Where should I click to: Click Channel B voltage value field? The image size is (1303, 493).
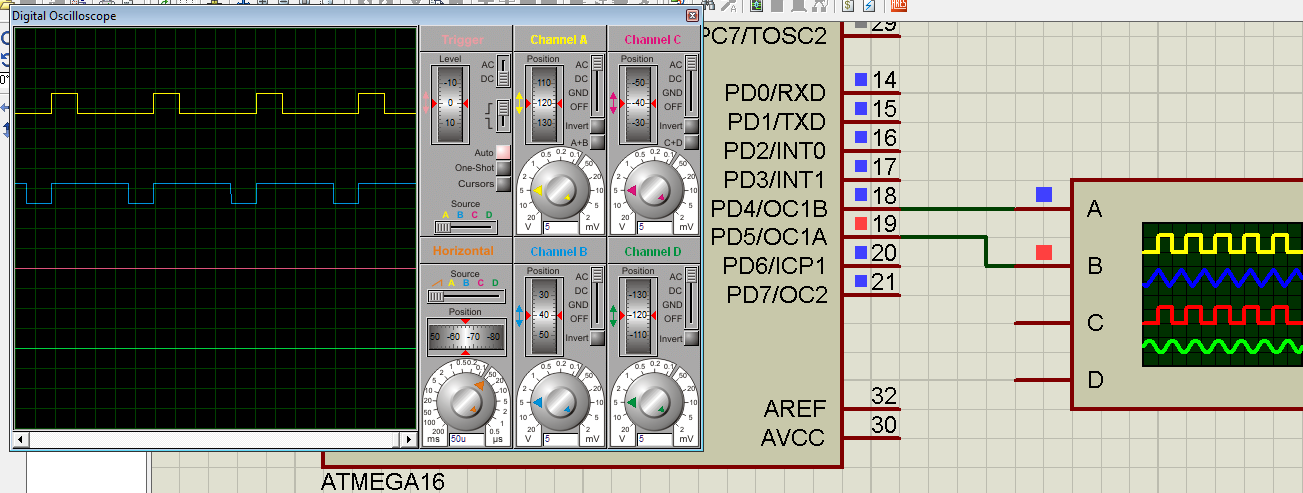(x=559, y=439)
